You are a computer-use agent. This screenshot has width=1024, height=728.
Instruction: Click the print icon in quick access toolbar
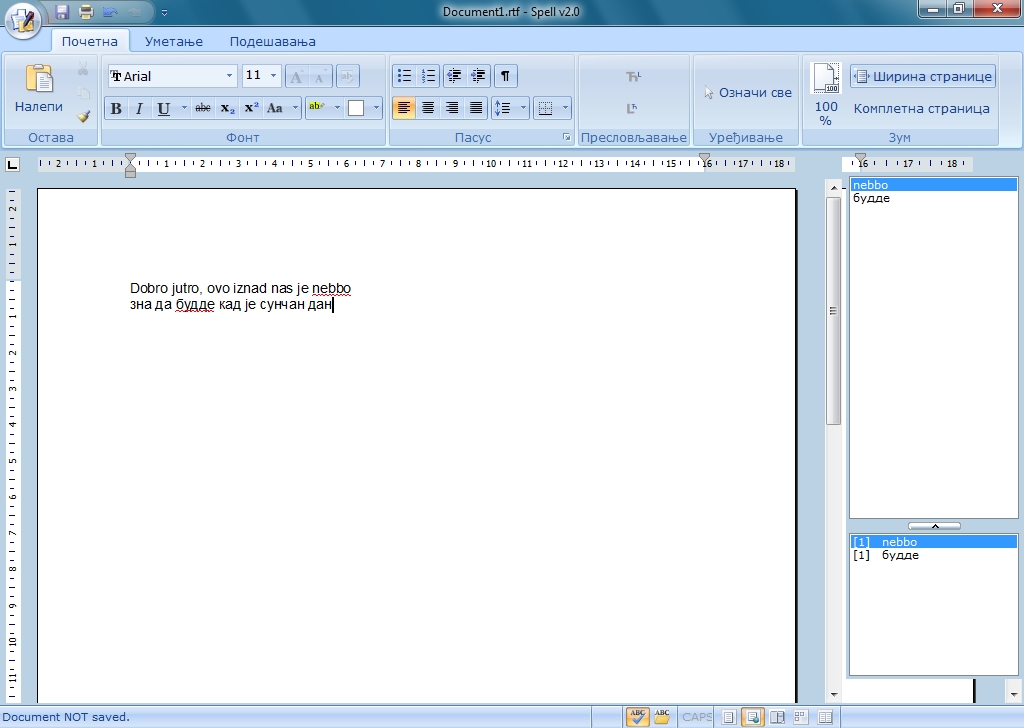click(86, 12)
